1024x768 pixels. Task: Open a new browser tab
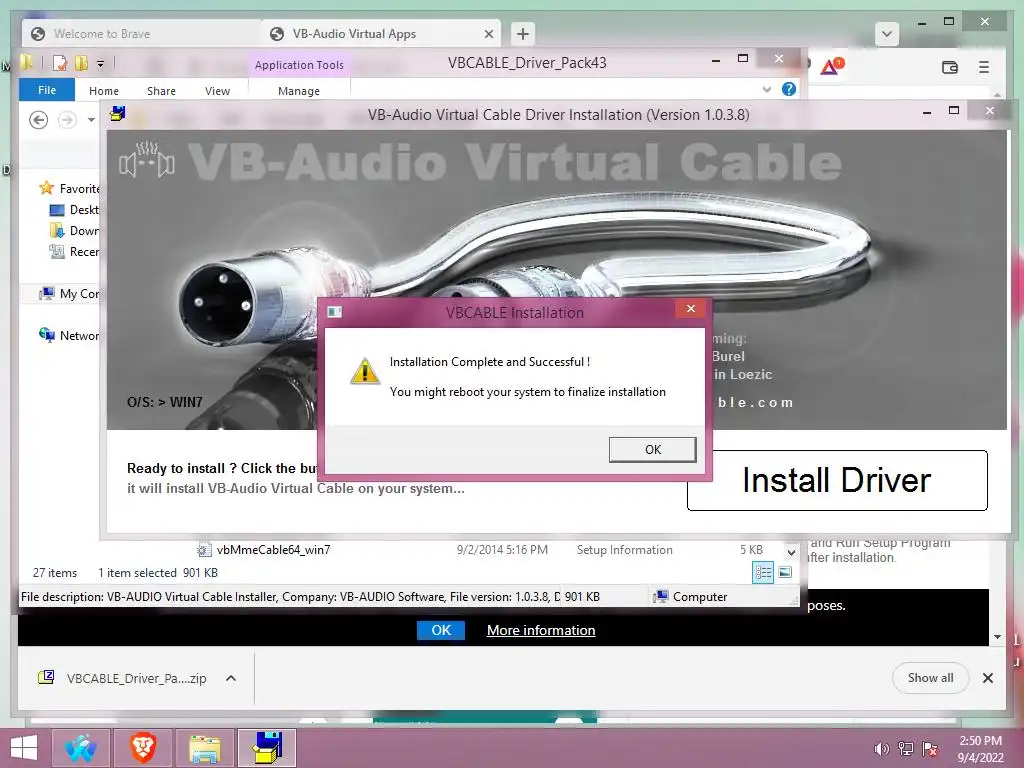[522, 34]
